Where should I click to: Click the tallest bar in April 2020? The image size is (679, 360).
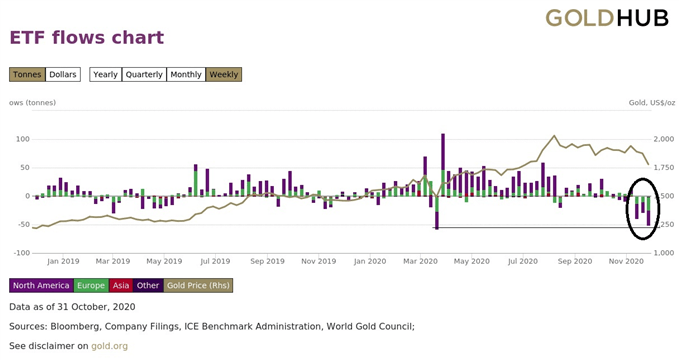[x=443, y=165]
